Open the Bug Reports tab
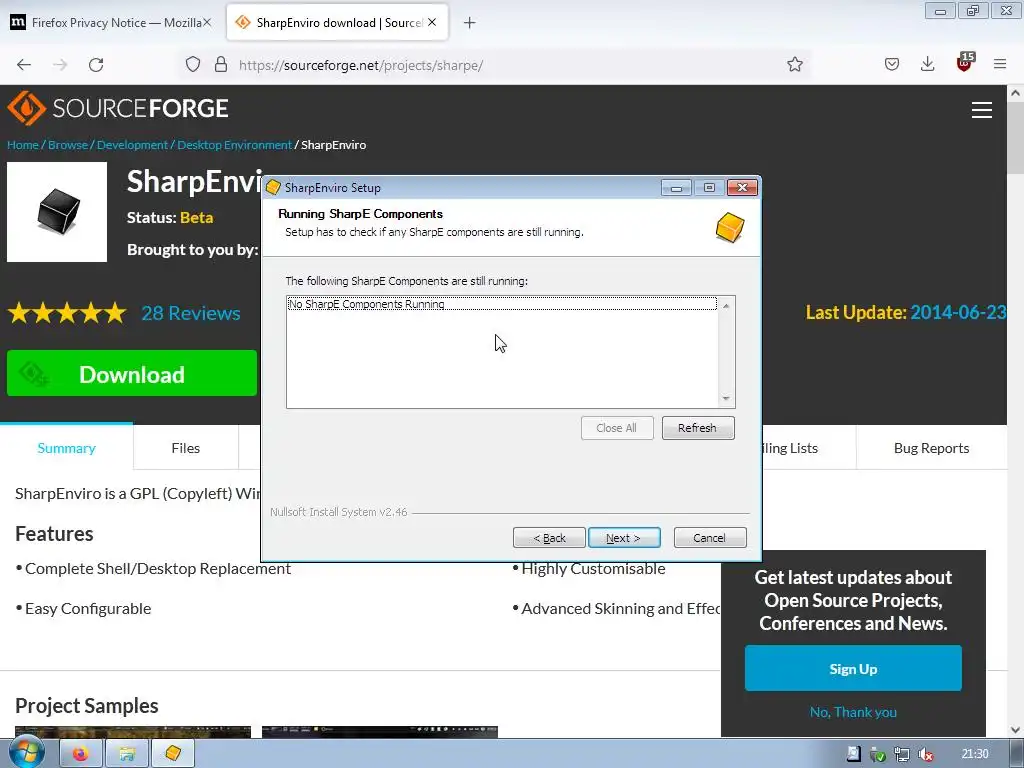Screen dimensions: 1024x768 pyautogui.click(x=931, y=448)
